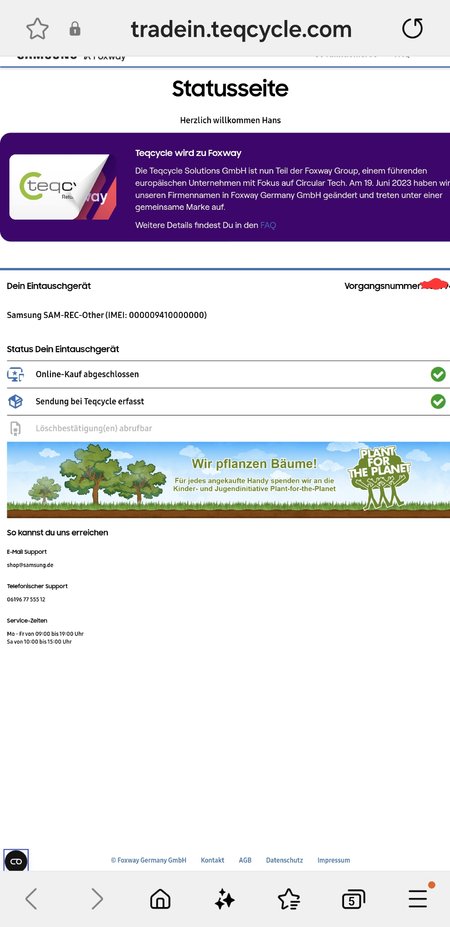Click the Plant for the Planet logo

click(379, 478)
